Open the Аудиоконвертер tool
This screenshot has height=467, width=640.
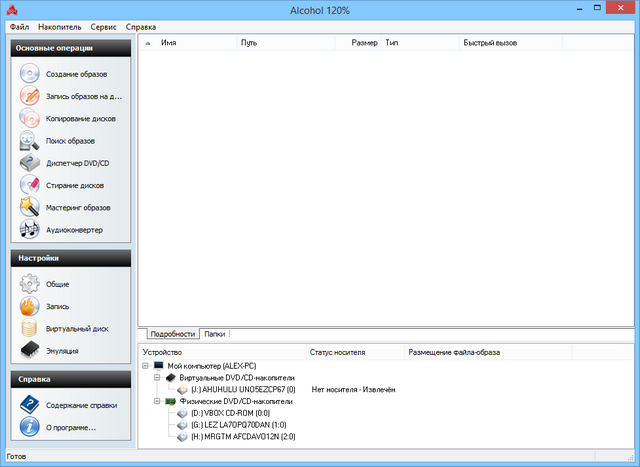pos(74,230)
